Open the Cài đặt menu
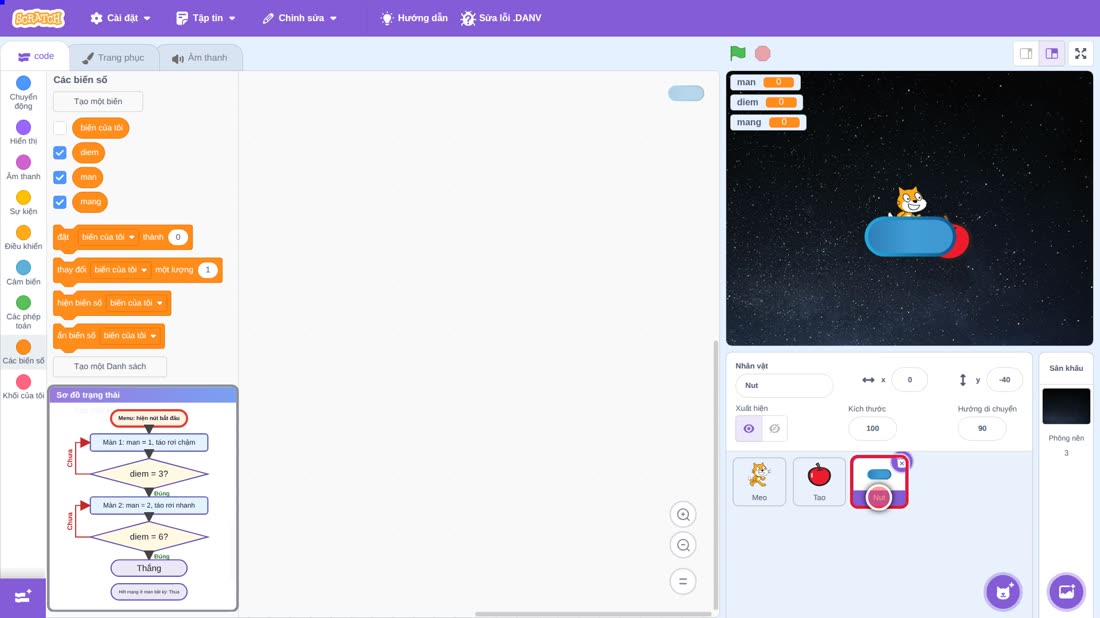1100x618 pixels. pyautogui.click(x=121, y=18)
